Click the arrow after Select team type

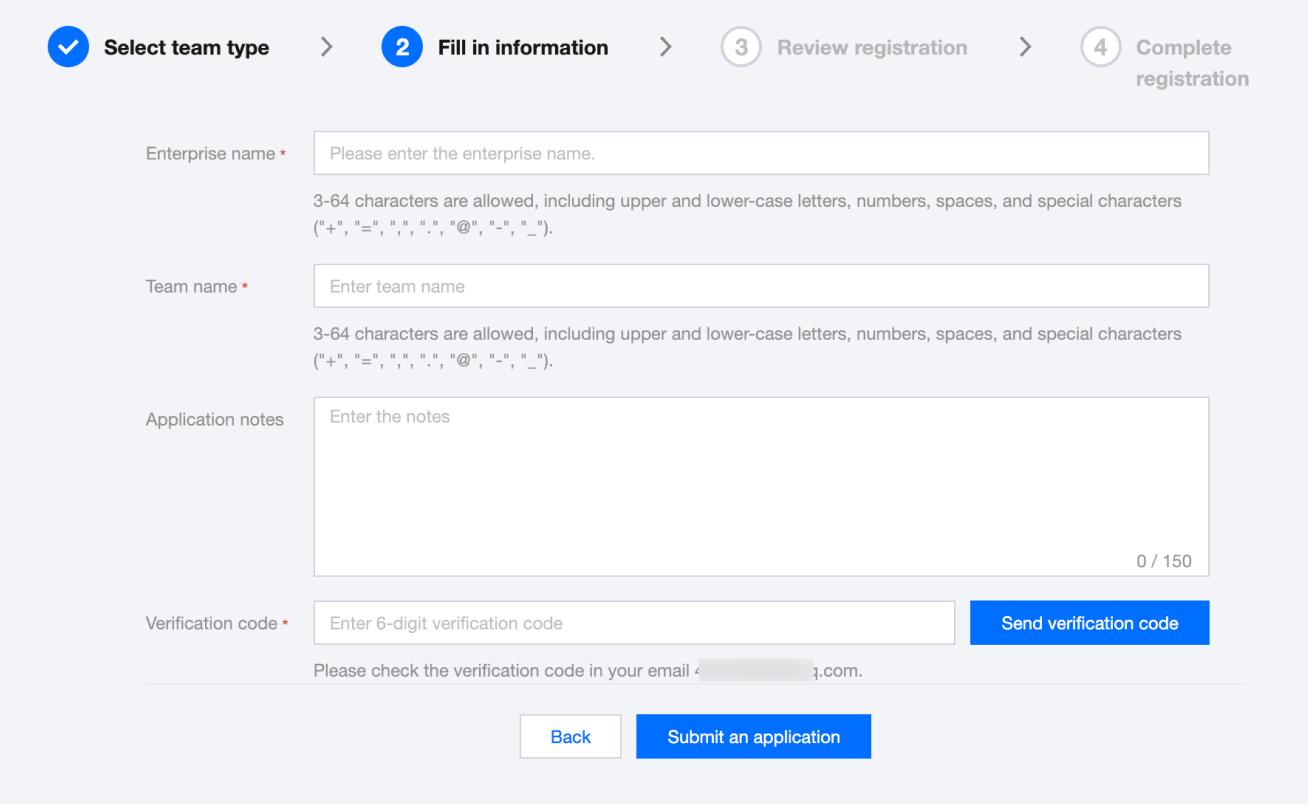tap(326, 47)
